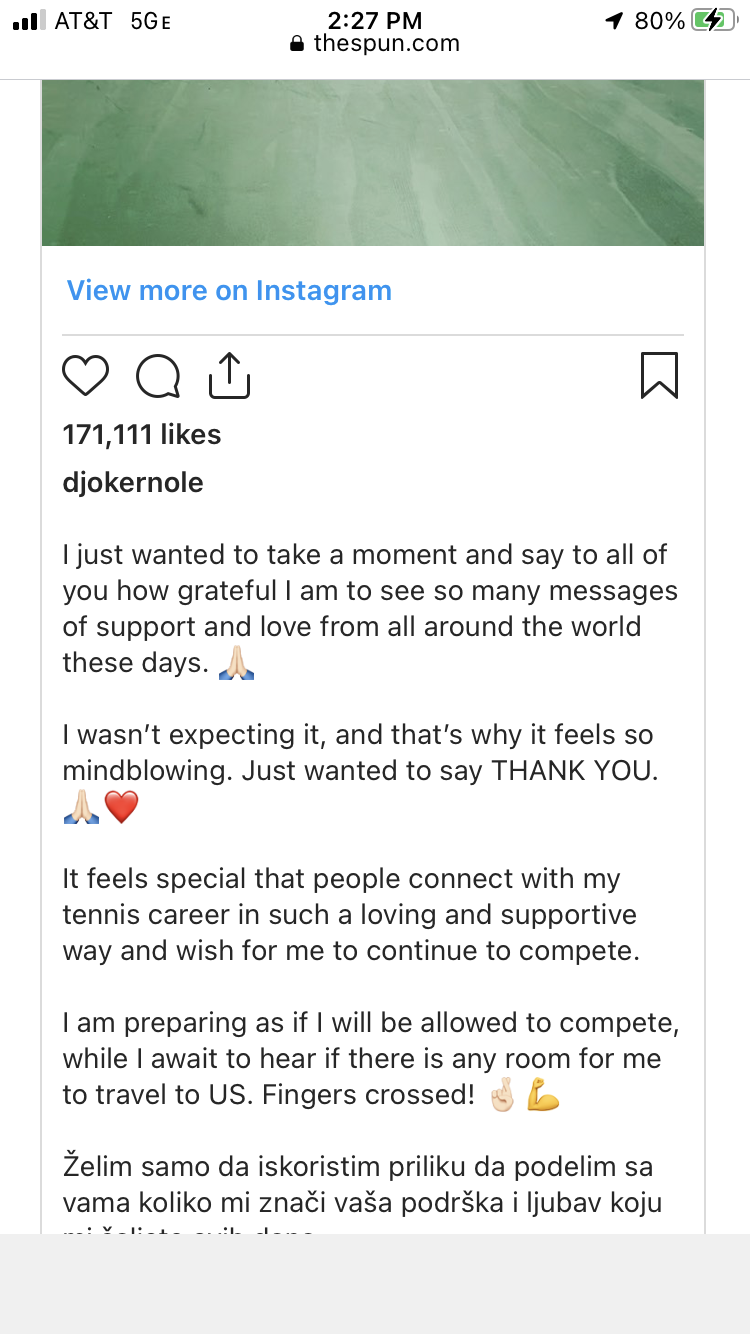Tap the share arrow icon
The width and height of the screenshot is (750, 1334).
pos(229,376)
